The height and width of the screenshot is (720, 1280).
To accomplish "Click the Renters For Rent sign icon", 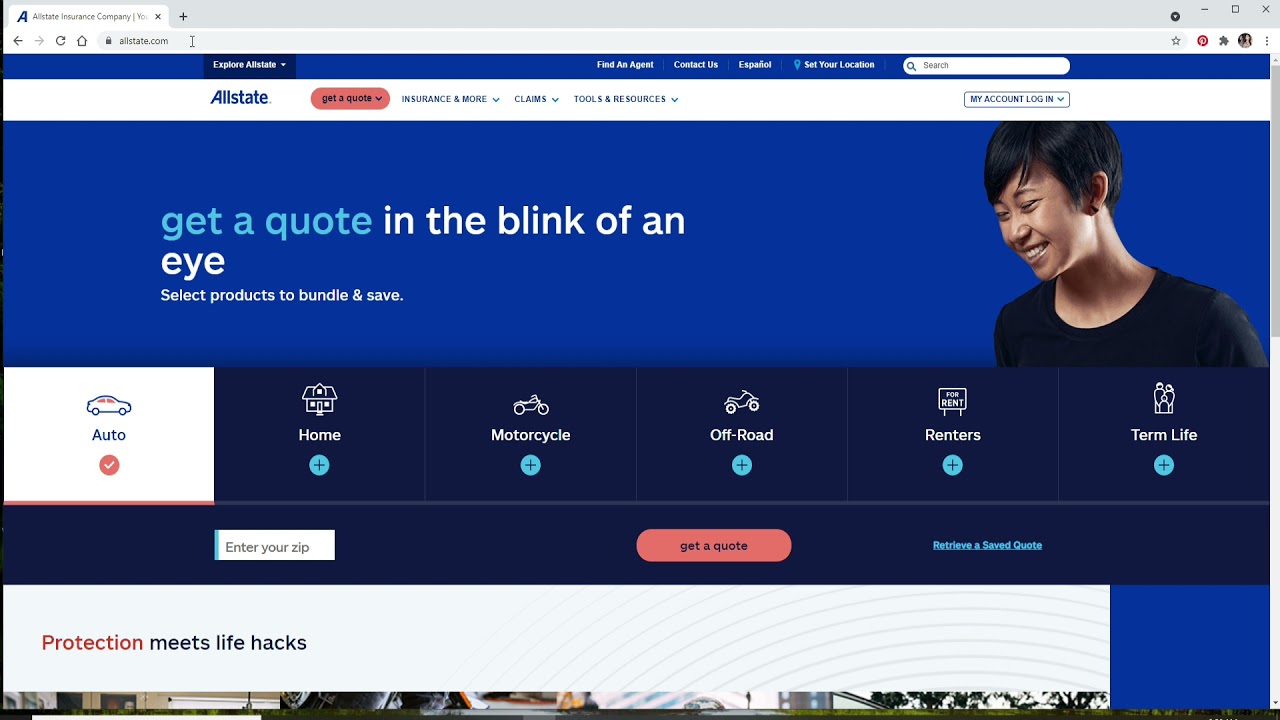I will pos(952,401).
